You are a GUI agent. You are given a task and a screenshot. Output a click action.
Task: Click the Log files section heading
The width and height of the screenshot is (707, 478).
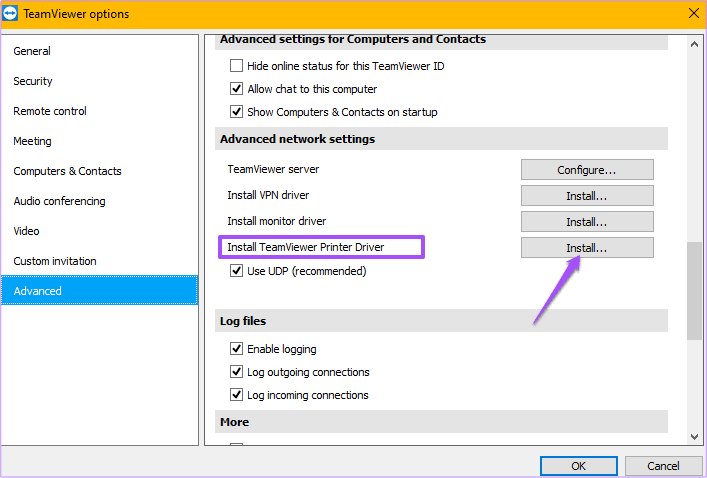tap(243, 321)
